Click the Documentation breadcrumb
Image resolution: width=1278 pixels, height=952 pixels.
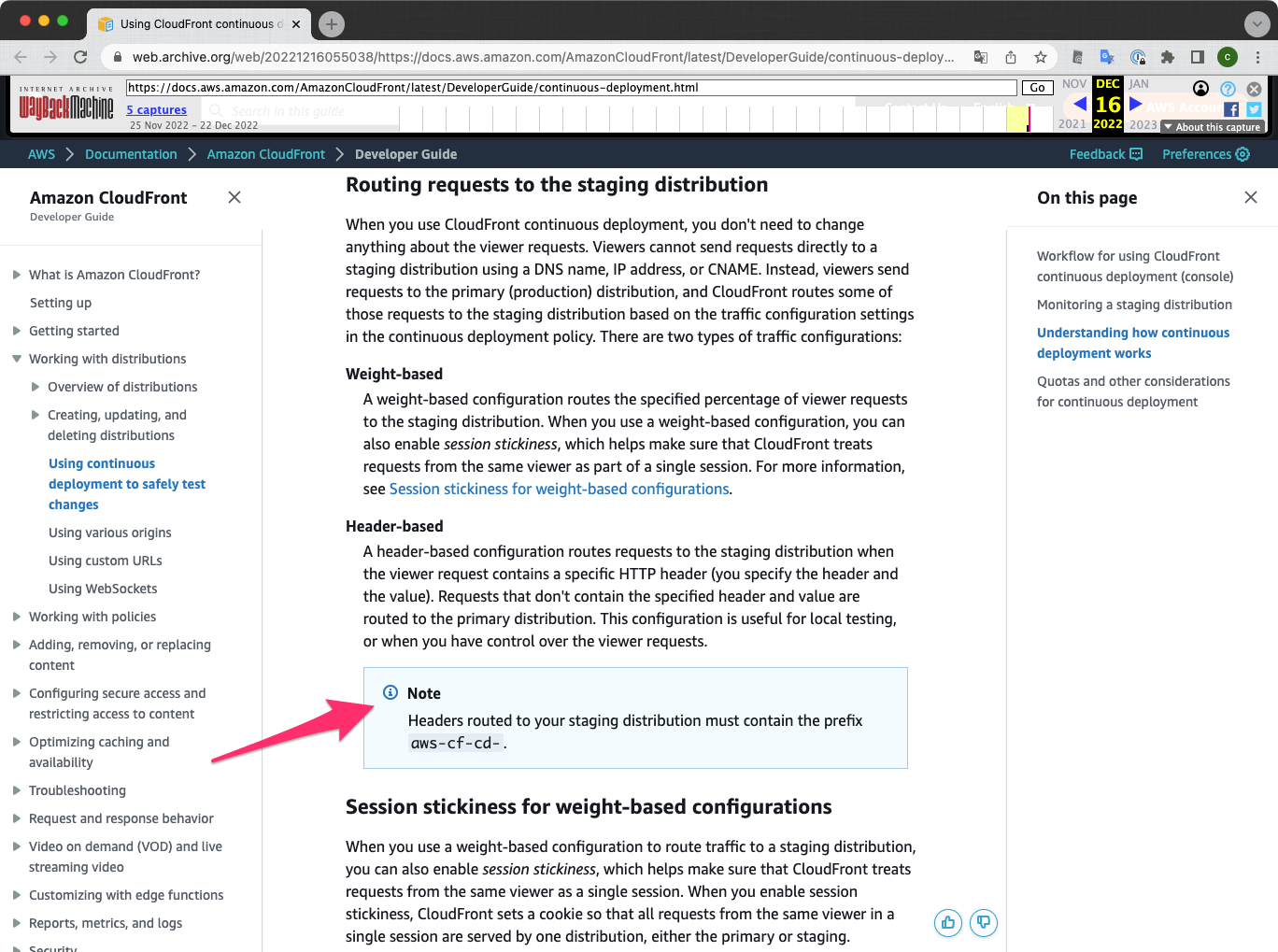point(131,154)
